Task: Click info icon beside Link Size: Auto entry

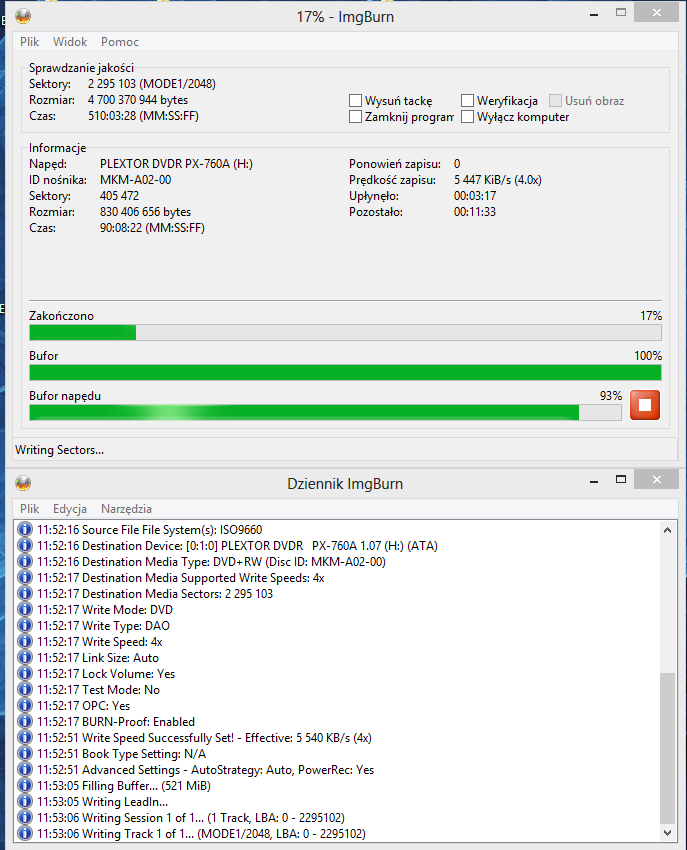Action: [24, 657]
